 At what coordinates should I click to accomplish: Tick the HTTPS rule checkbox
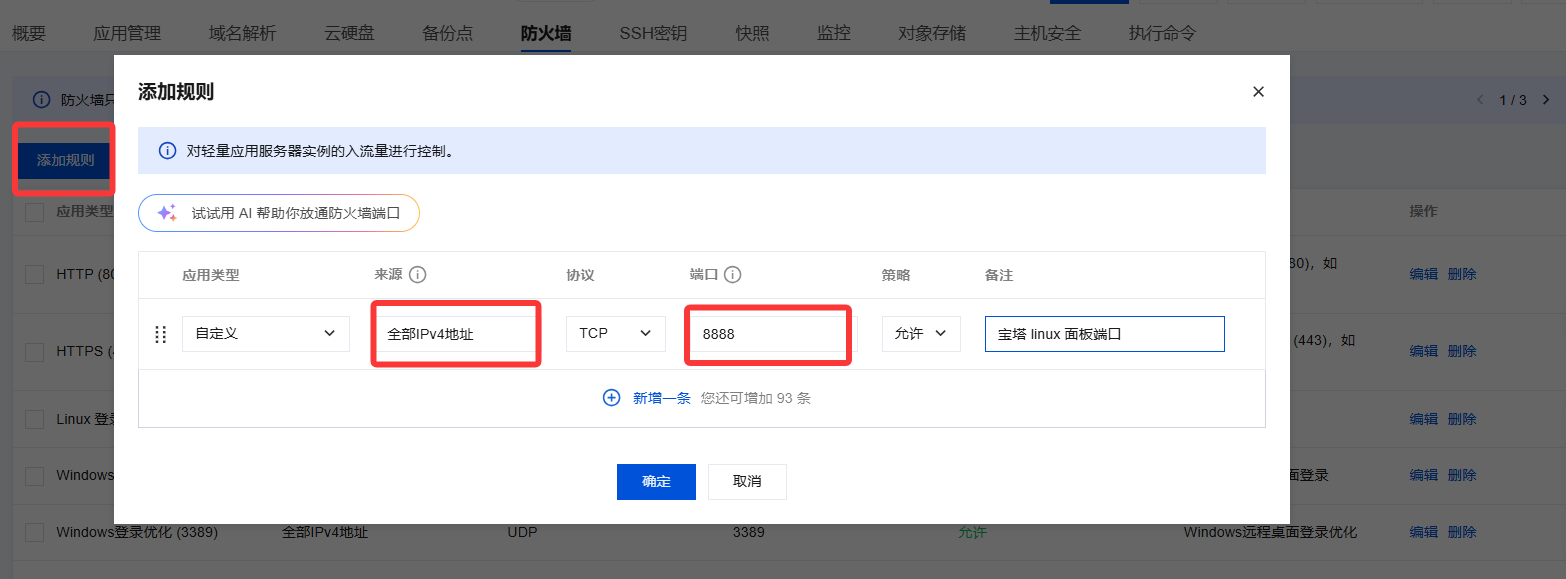[x=34, y=352]
